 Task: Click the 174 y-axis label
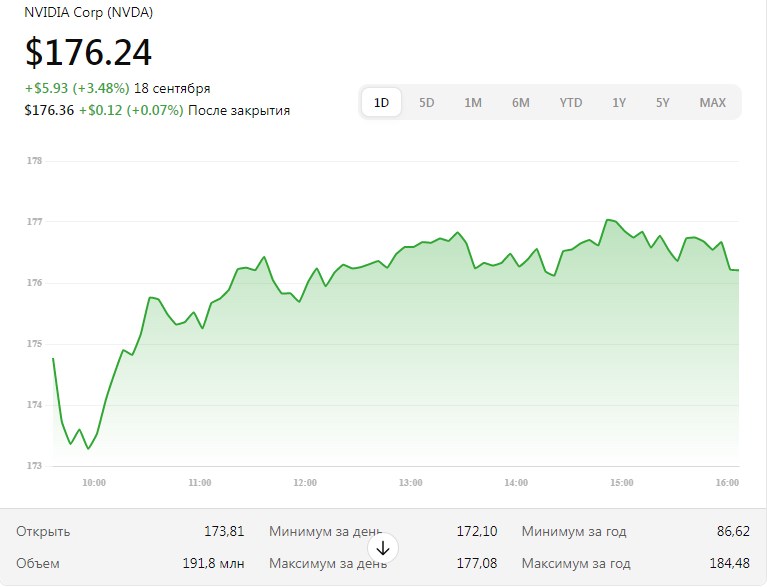click(34, 405)
